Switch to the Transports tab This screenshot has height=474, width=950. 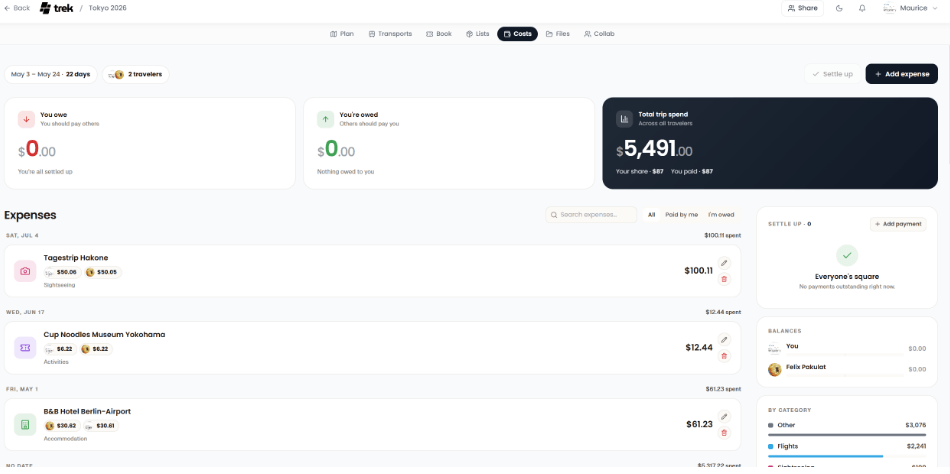click(390, 34)
